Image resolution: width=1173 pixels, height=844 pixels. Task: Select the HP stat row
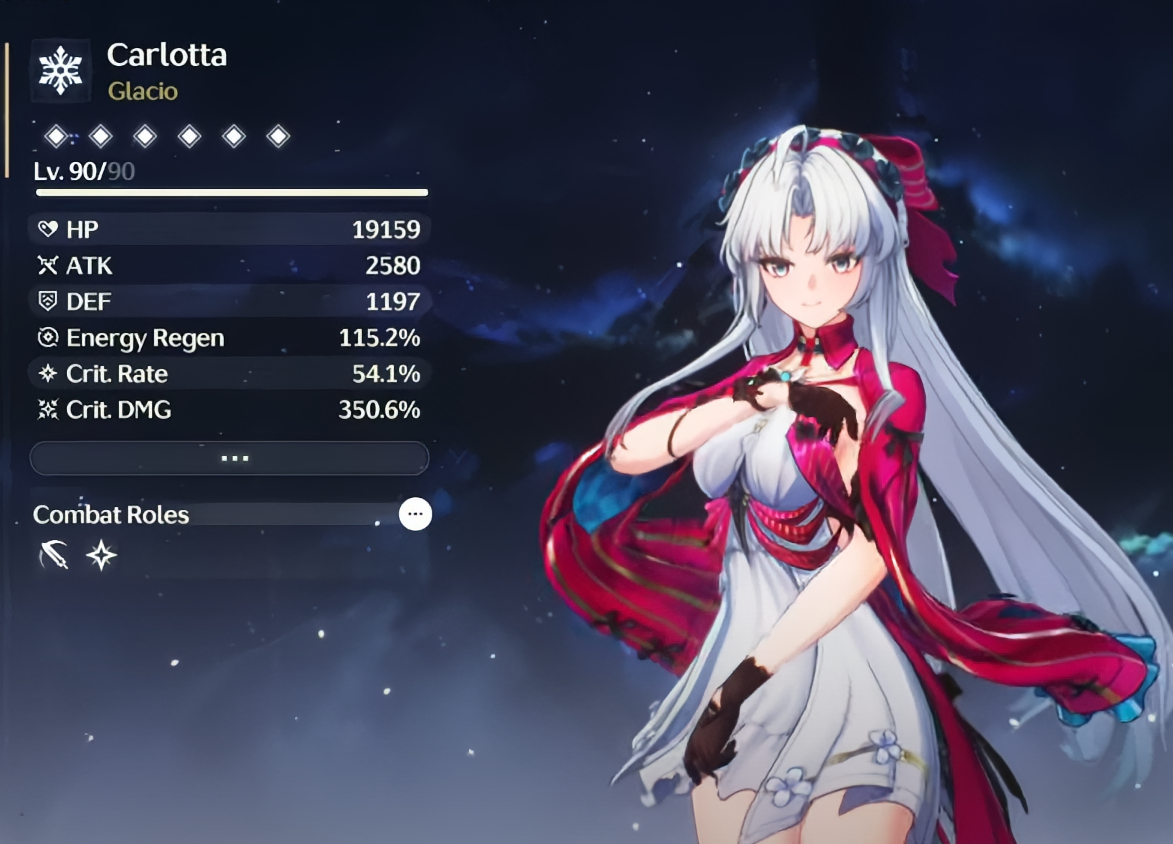pyautogui.click(x=230, y=229)
